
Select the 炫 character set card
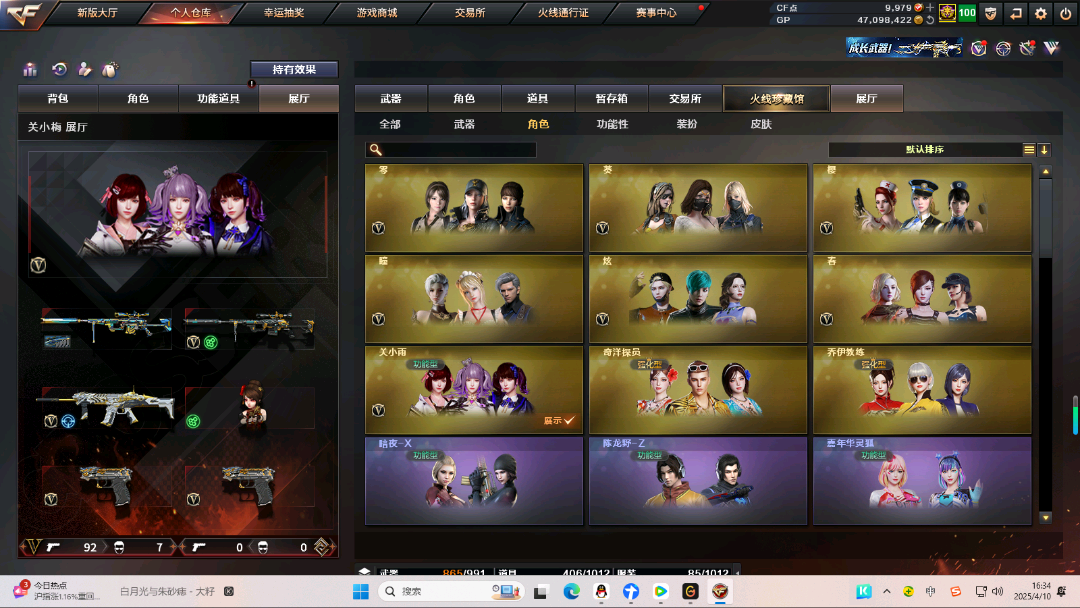[x=698, y=298]
